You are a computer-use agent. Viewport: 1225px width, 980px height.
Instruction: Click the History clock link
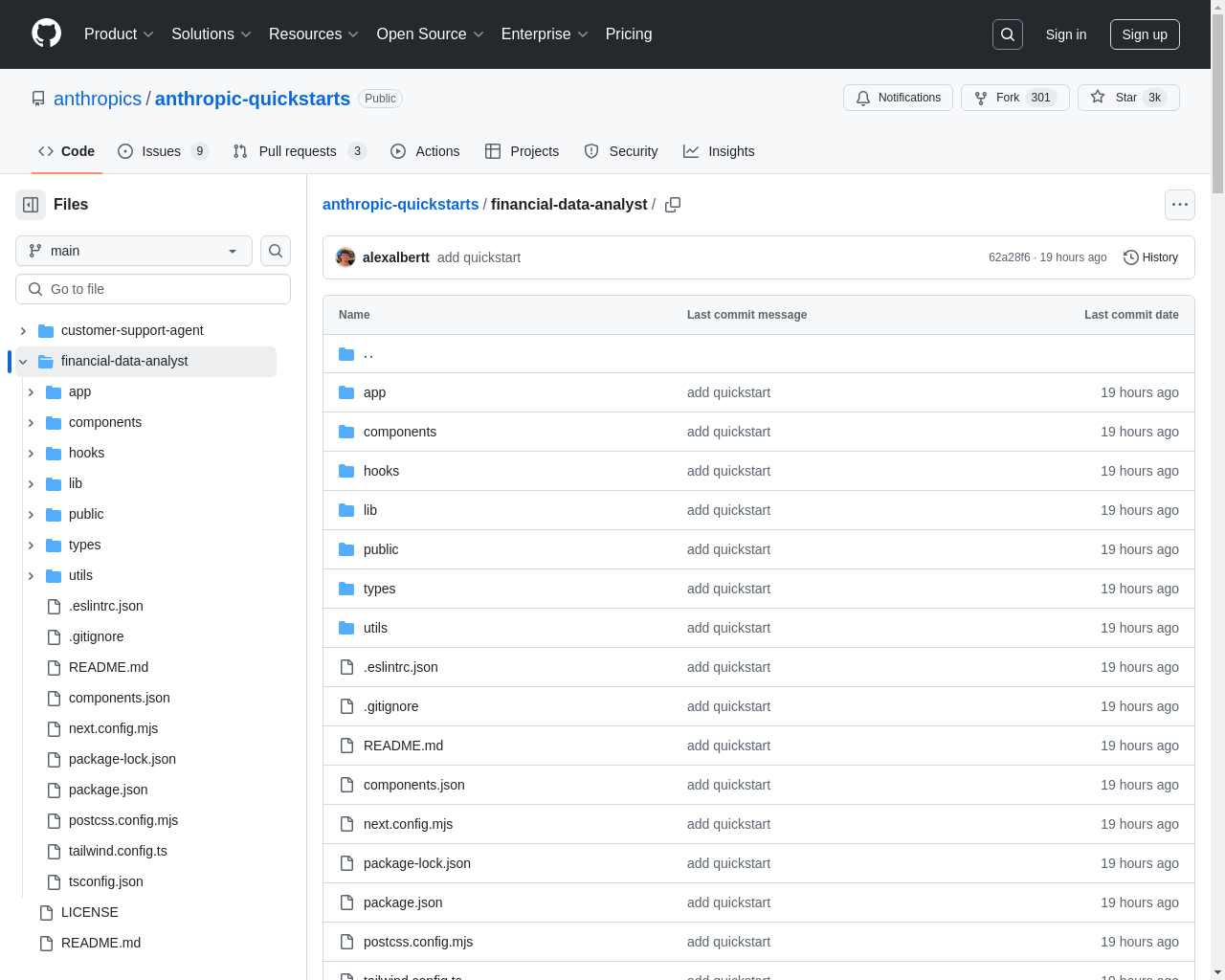[x=1150, y=257]
